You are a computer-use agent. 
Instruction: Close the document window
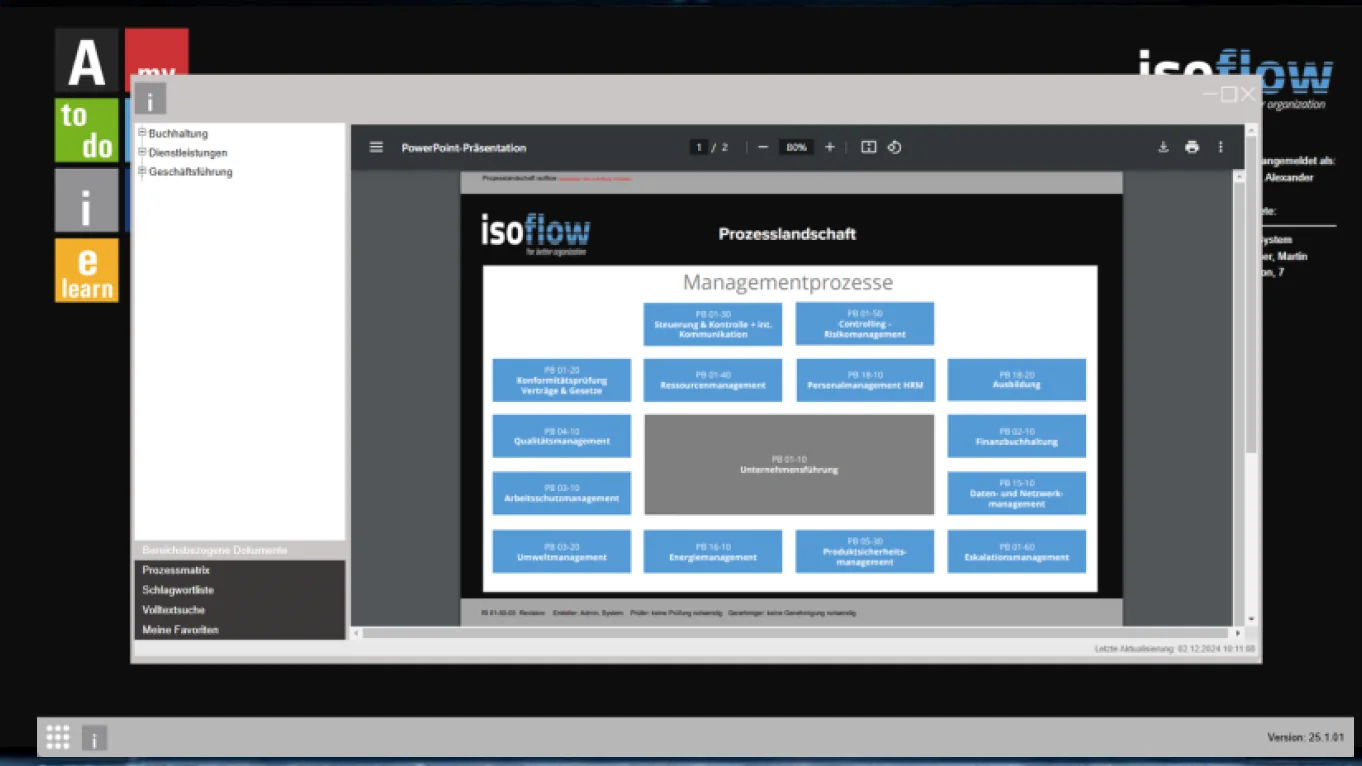pyautogui.click(x=1248, y=95)
